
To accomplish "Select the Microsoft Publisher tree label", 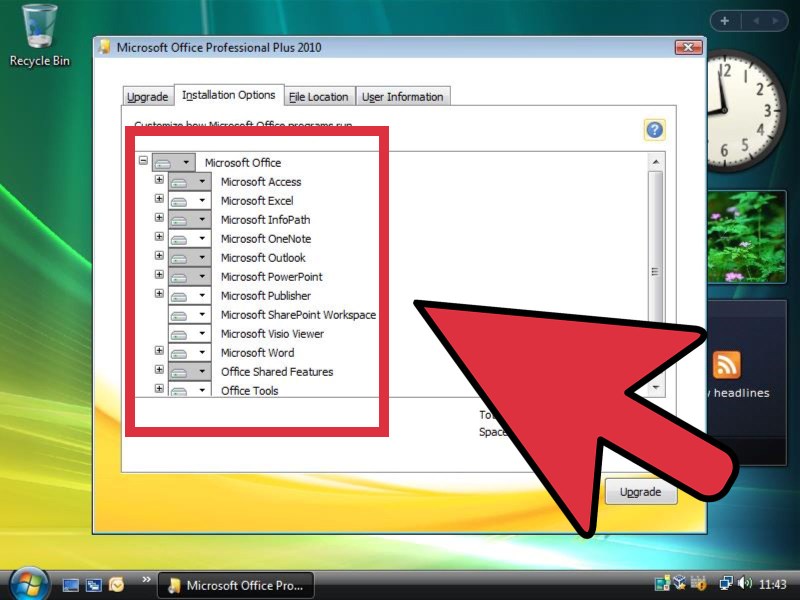I will tap(266, 296).
